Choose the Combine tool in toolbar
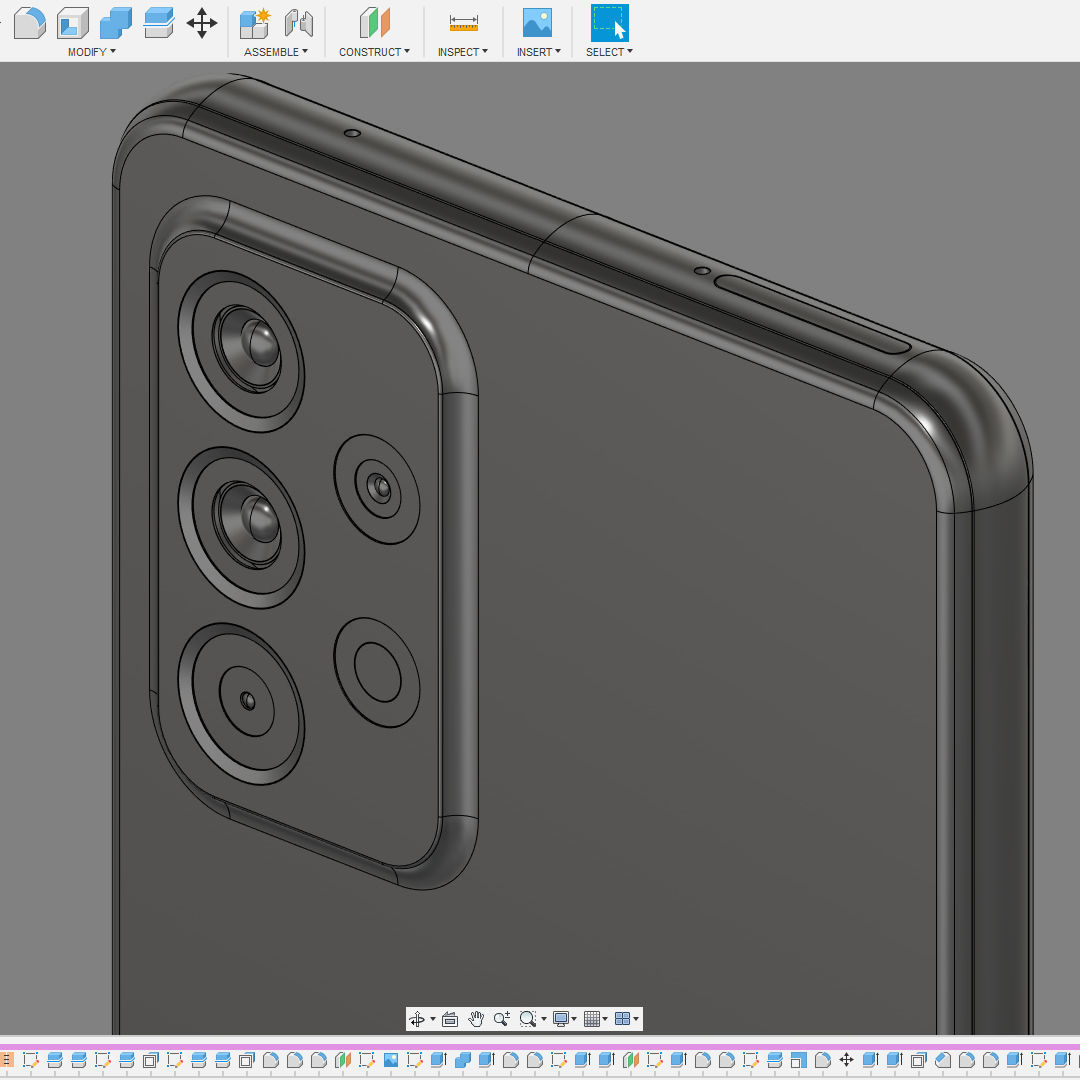The height and width of the screenshot is (1080, 1080). [x=116, y=23]
